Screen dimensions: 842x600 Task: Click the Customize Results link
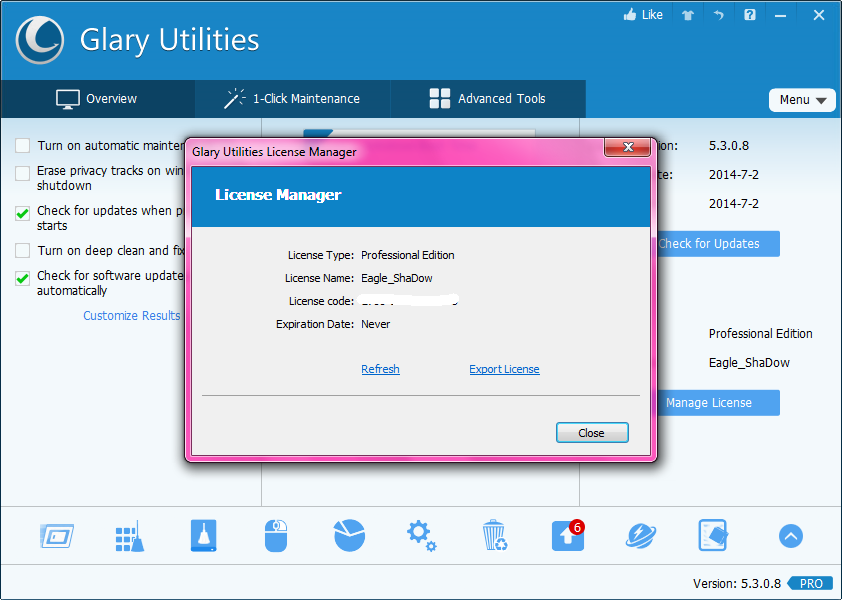pyautogui.click(x=132, y=315)
